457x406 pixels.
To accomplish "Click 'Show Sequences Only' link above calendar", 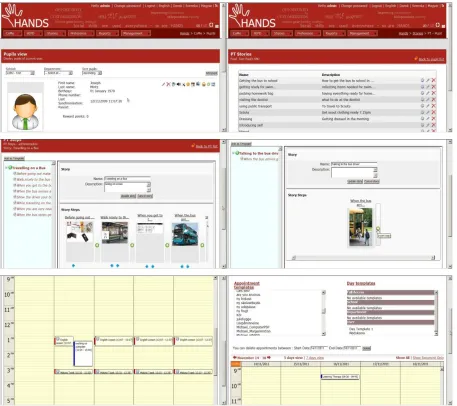I will click(x=428, y=358).
